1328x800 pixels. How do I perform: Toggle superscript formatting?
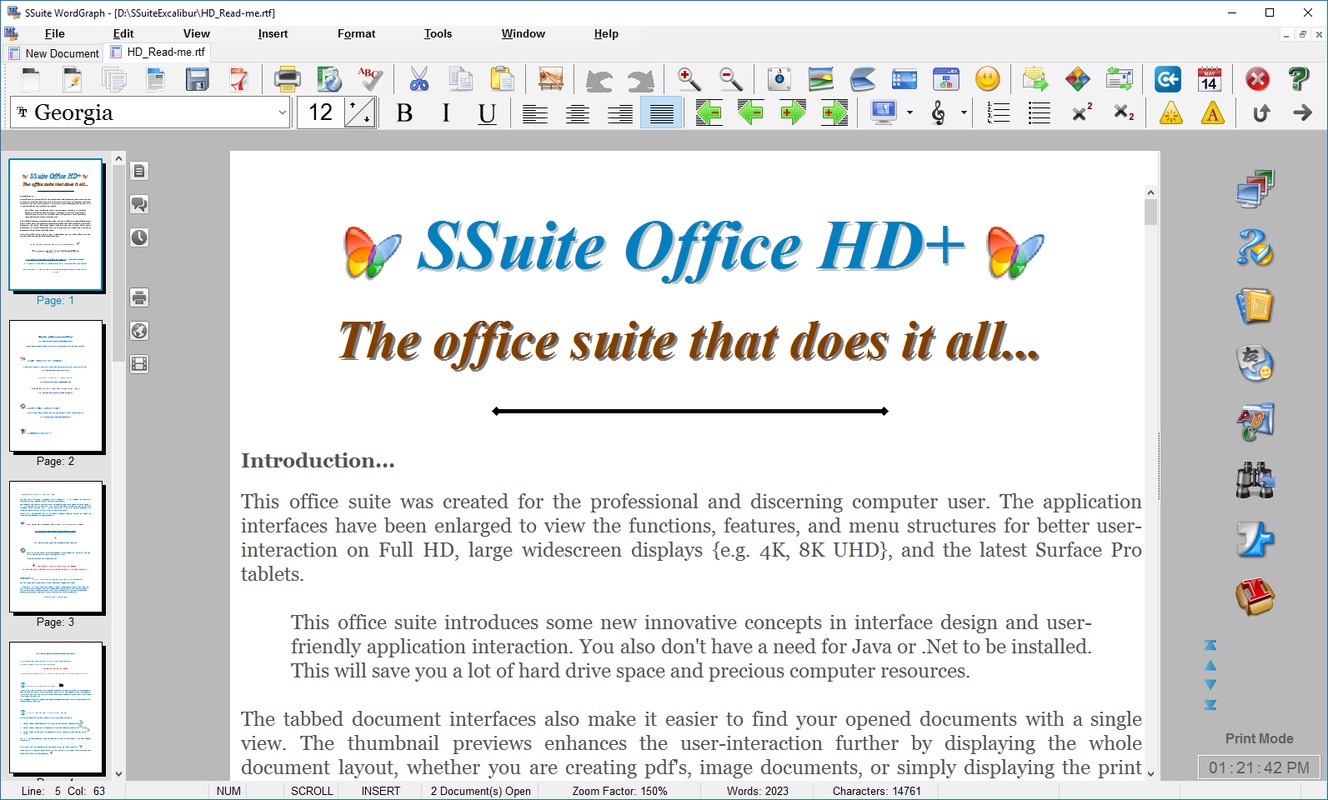[x=1082, y=113]
